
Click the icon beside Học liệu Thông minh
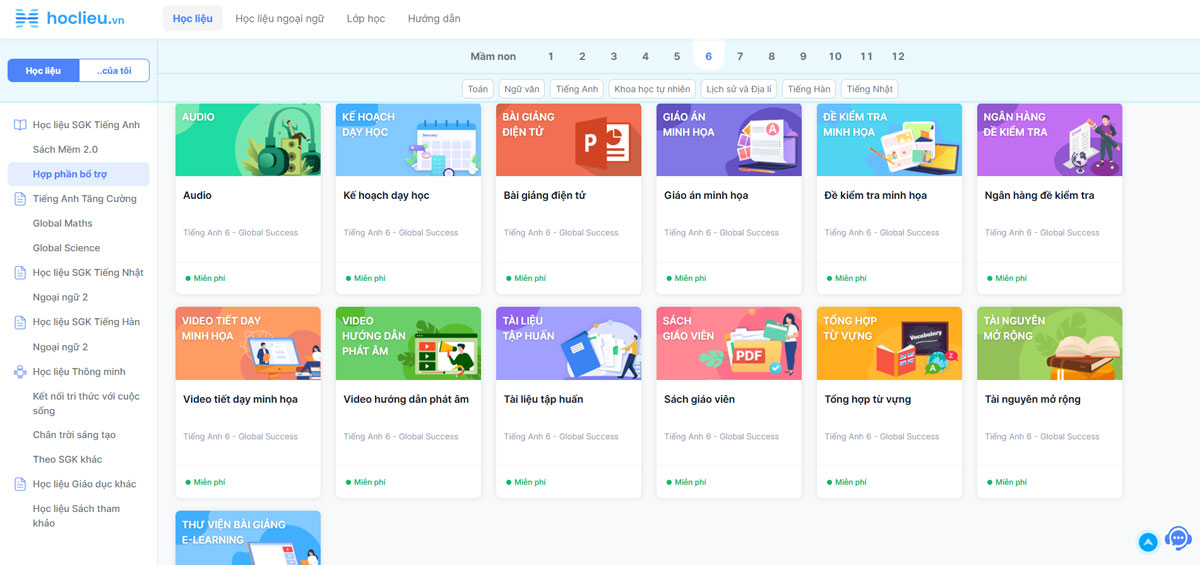[20, 372]
